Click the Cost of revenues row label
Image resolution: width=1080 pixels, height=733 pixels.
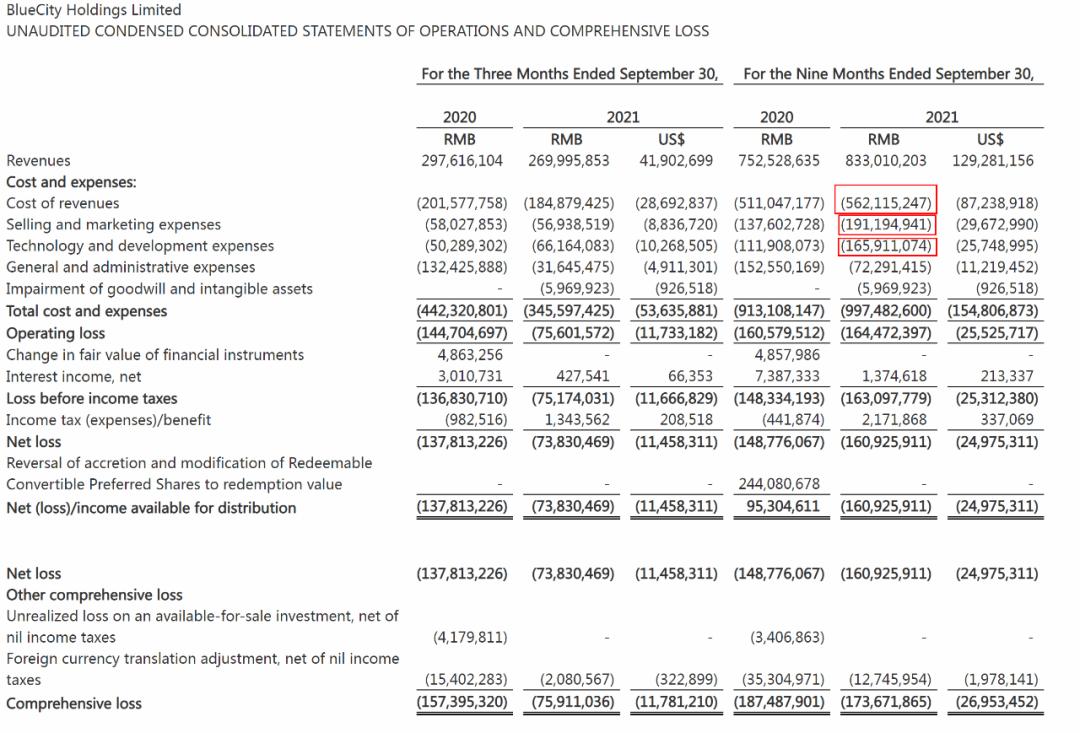point(62,203)
